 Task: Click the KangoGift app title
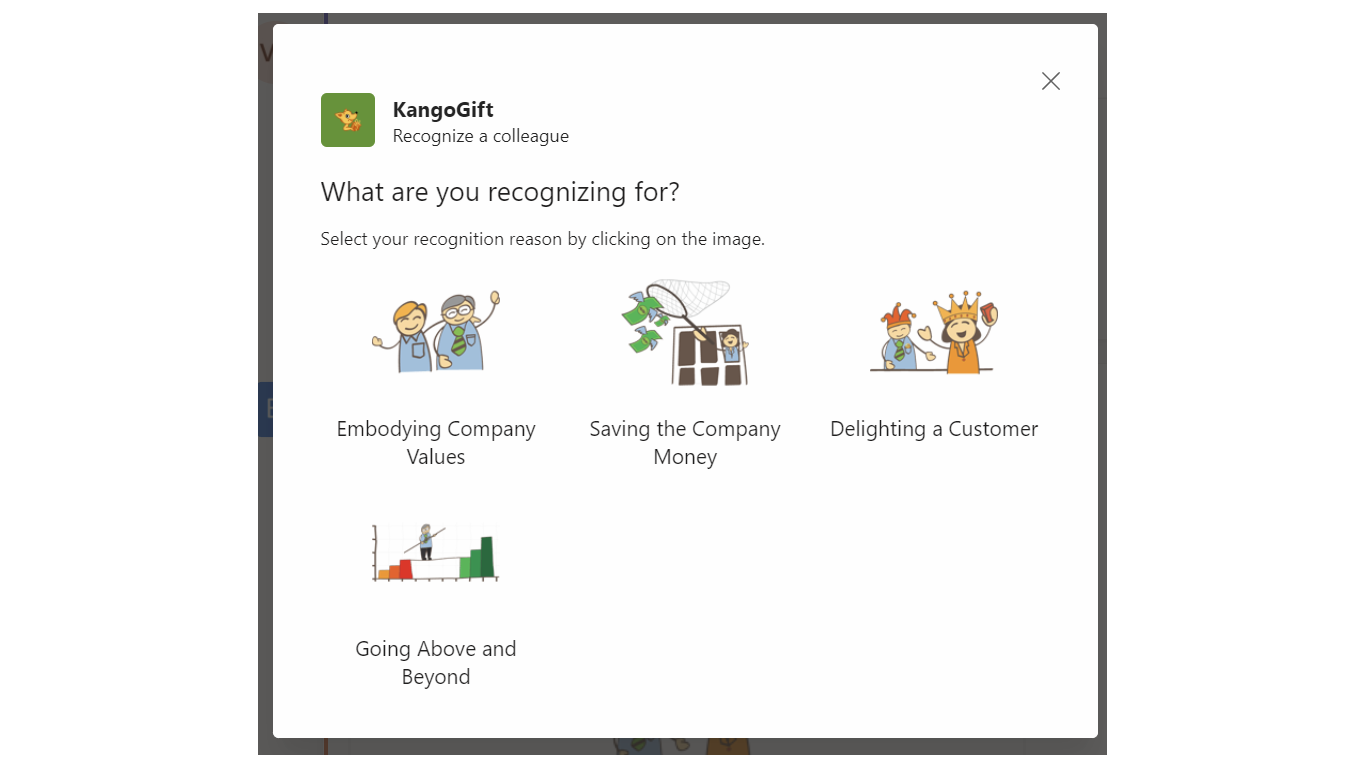(443, 110)
